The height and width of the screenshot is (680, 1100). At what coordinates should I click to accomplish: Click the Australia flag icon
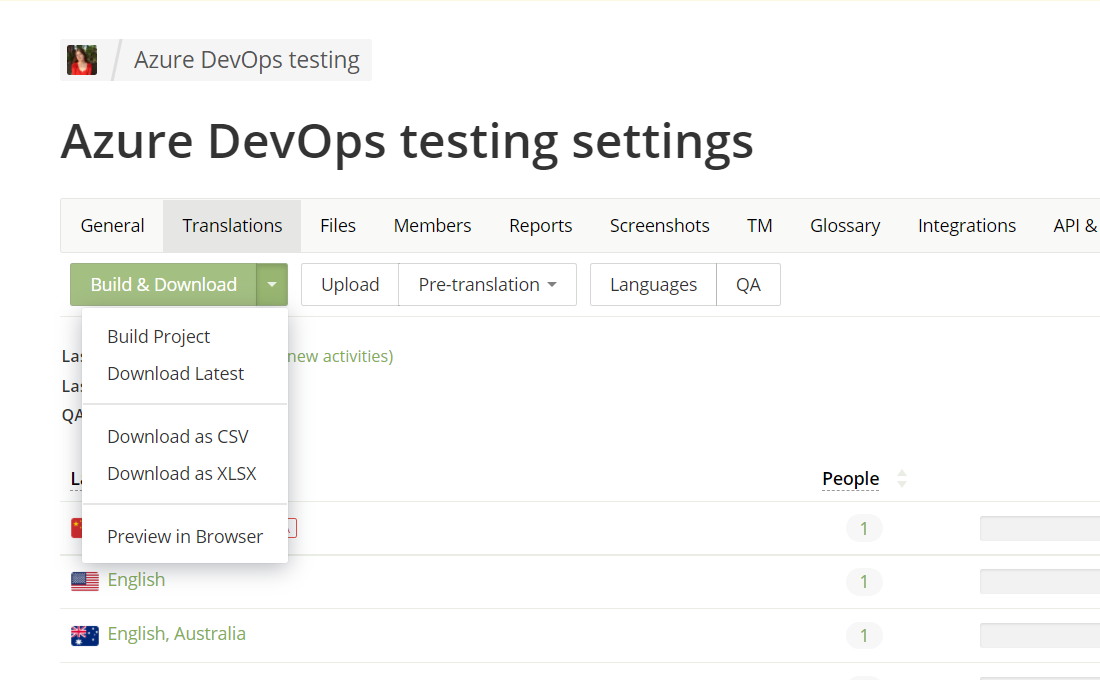click(85, 635)
